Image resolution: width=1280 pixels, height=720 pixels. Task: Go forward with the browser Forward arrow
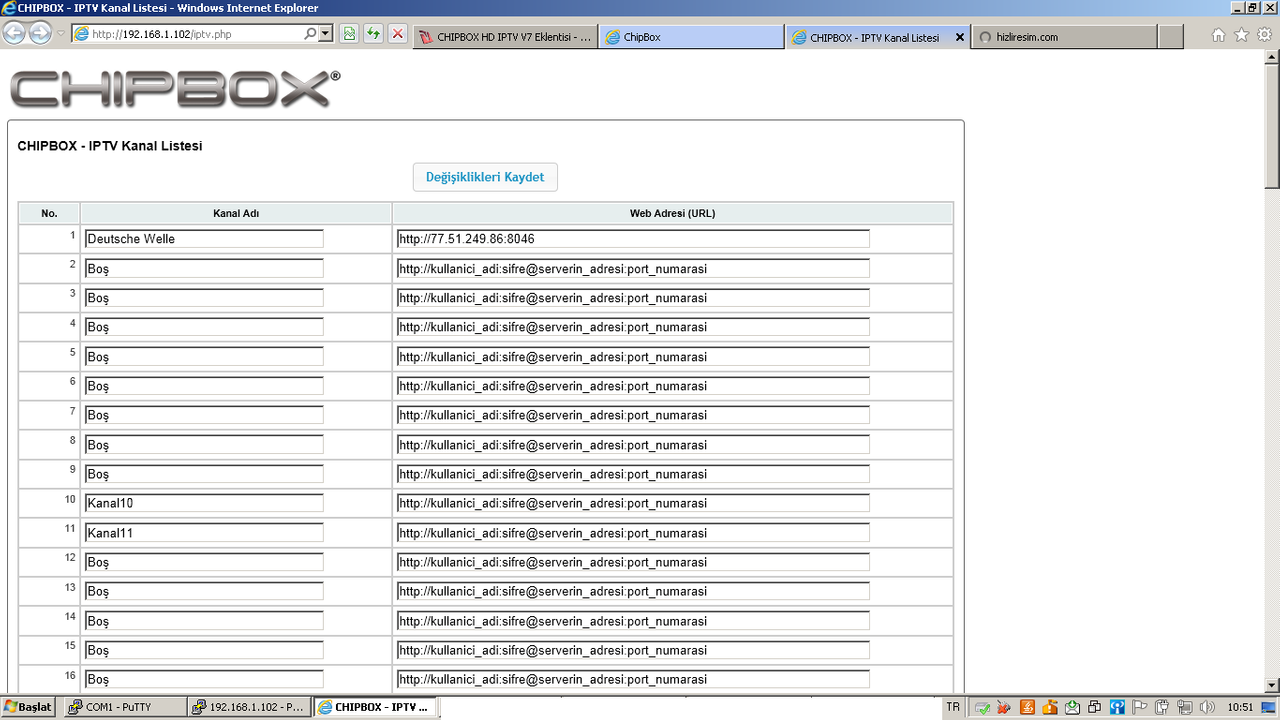tap(40, 33)
